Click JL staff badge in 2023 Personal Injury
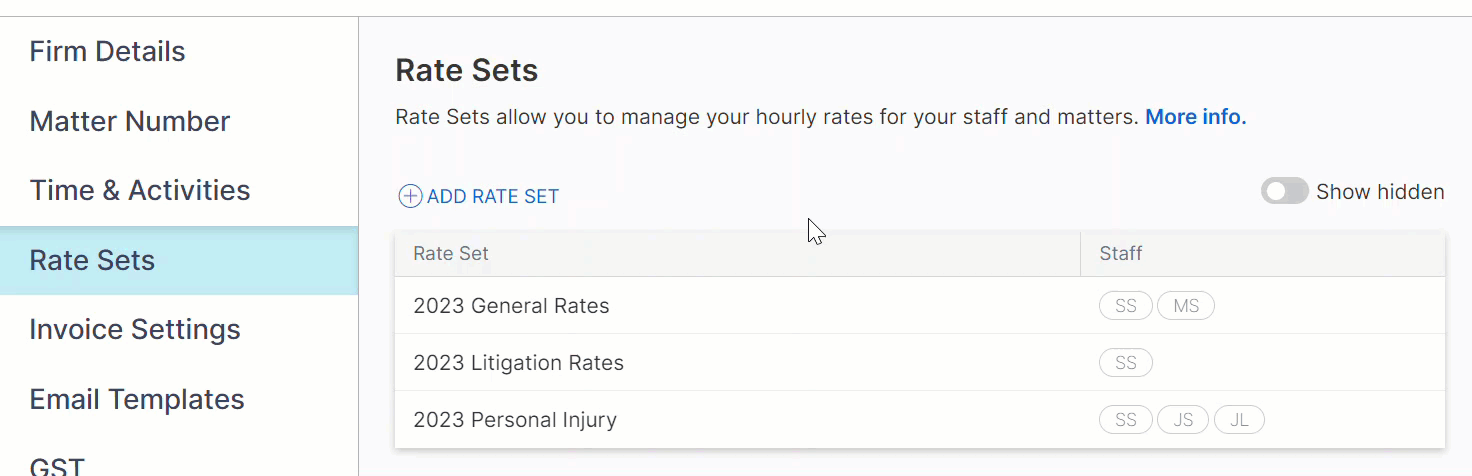The height and width of the screenshot is (476, 1472). pyautogui.click(x=1239, y=420)
